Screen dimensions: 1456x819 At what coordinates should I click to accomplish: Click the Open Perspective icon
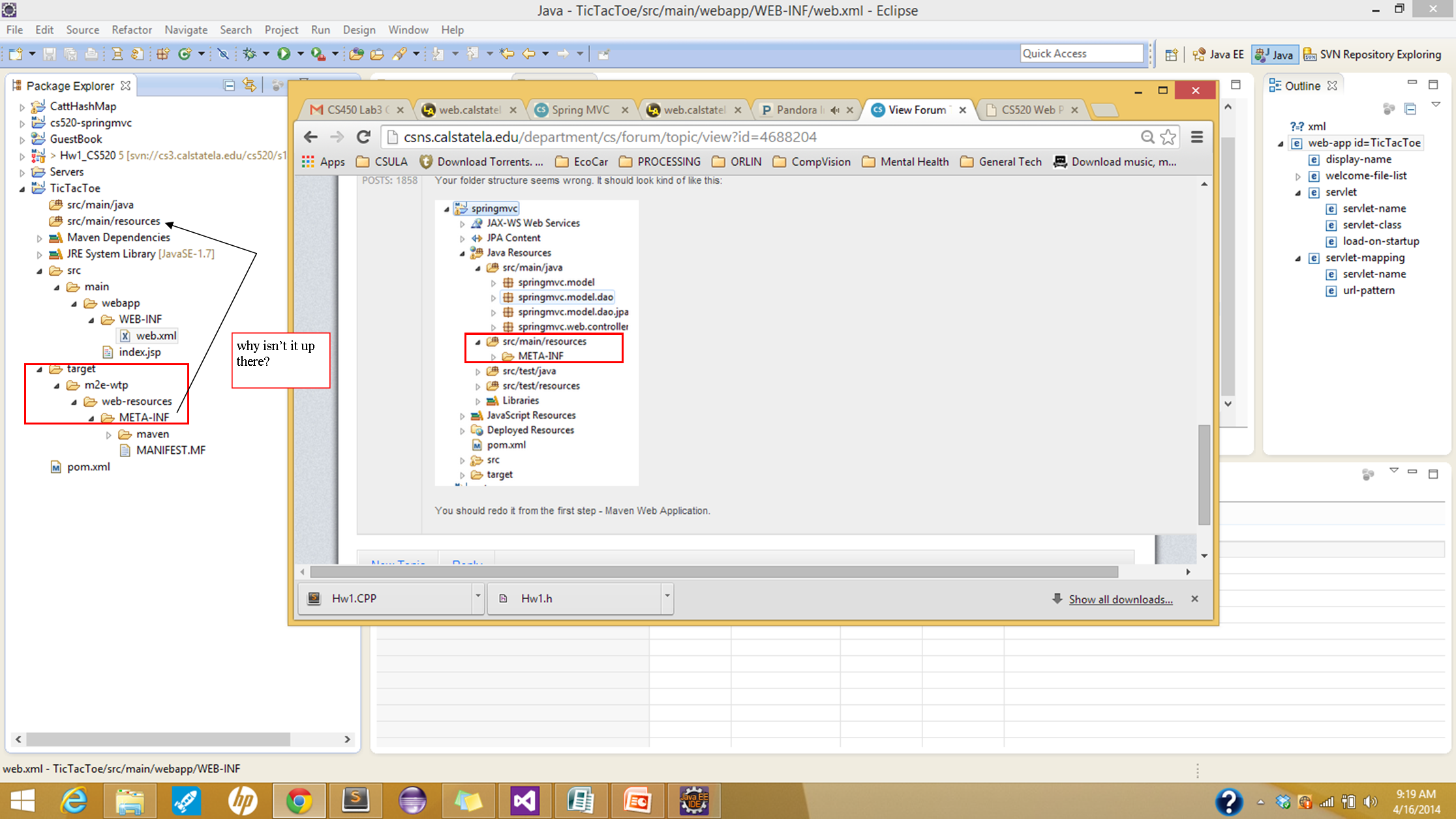[x=1171, y=55]
